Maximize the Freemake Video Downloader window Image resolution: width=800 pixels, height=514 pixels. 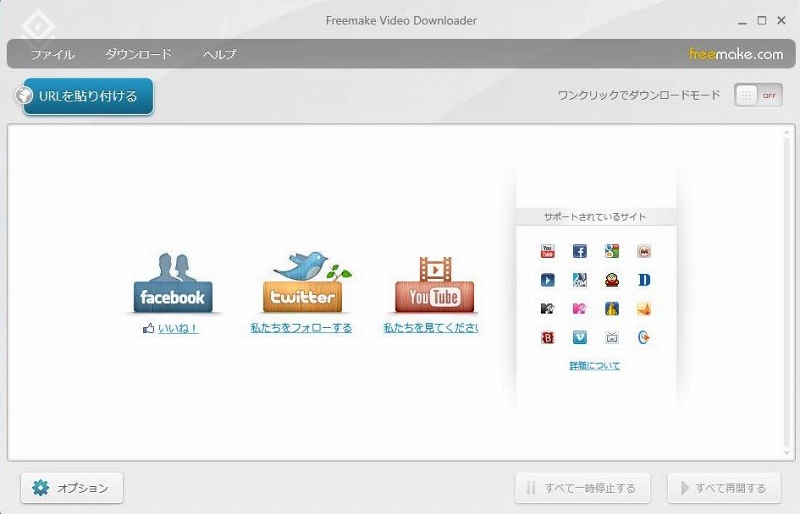[762, 20]
